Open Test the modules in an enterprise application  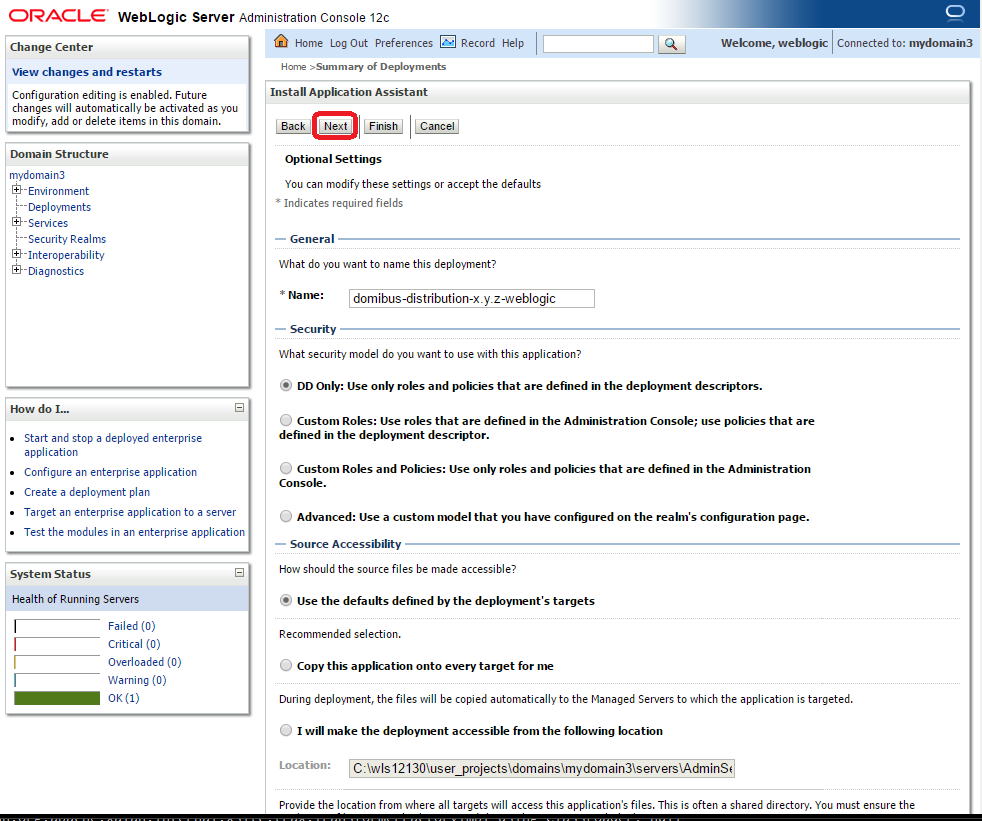pyautogui.click(x=135, y=532)
